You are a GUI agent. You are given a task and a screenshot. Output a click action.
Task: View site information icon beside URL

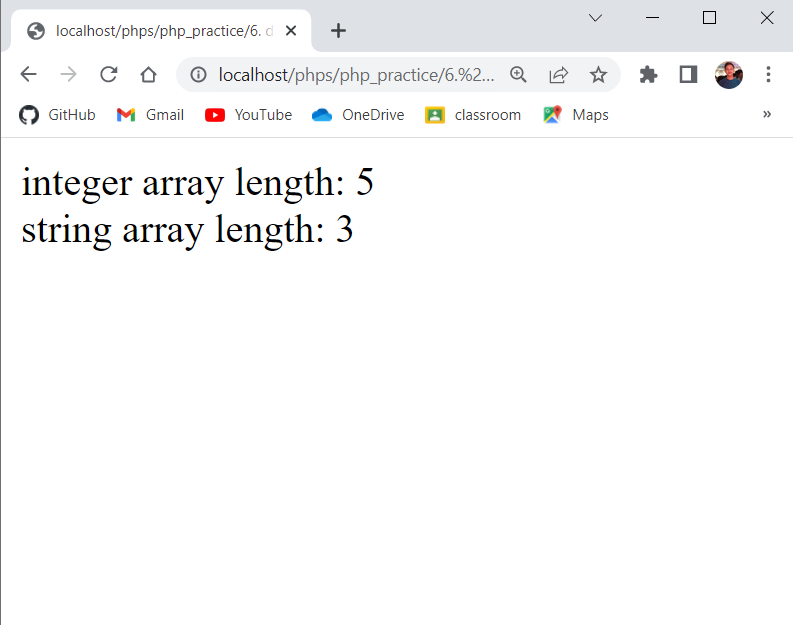click(198, 74)
